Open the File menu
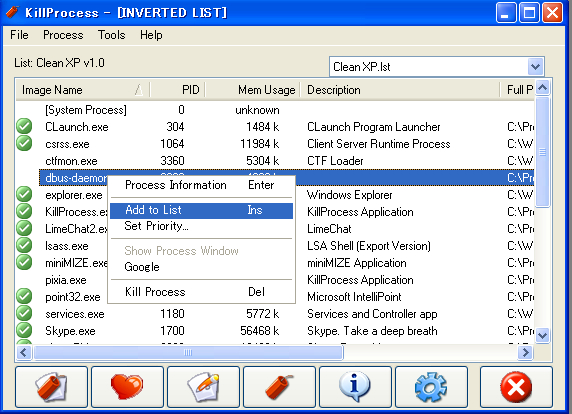The image size is (572, 414). (x=19, y=35)
